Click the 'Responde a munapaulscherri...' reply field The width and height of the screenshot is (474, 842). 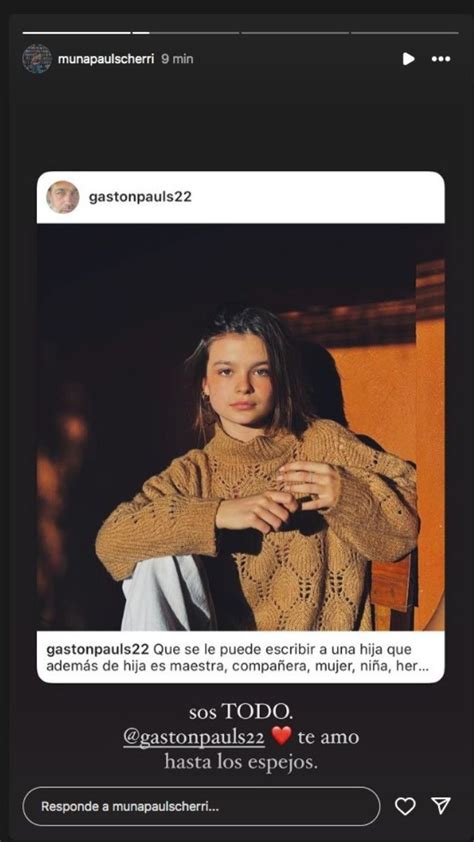coord(201,806)
